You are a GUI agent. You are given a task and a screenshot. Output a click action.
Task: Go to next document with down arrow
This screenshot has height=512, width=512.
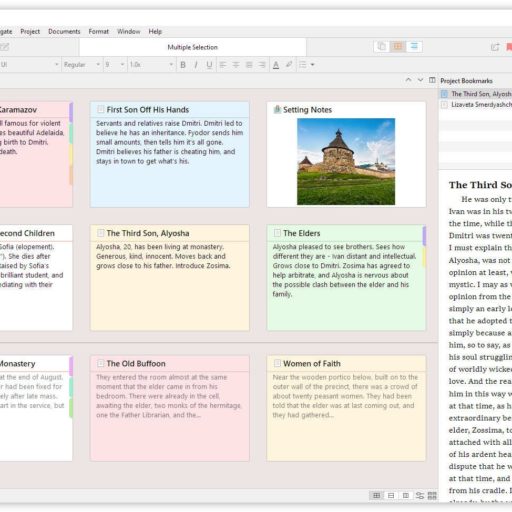tap(420, 80)
